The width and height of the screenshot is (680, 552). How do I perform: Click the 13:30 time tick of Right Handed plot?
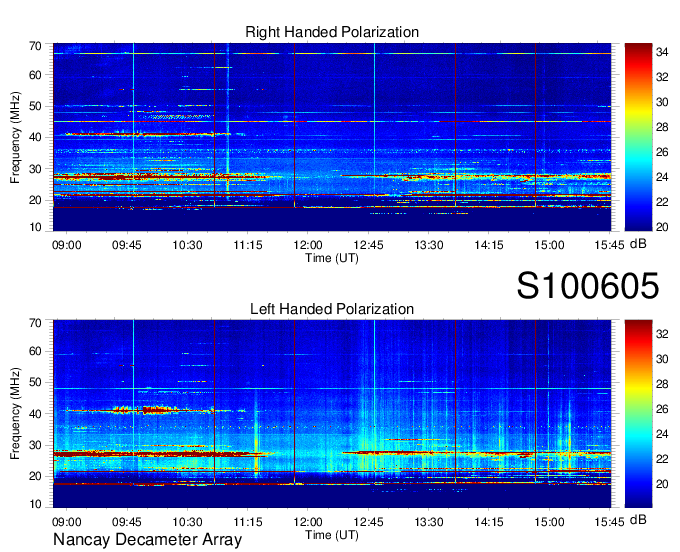429,245
